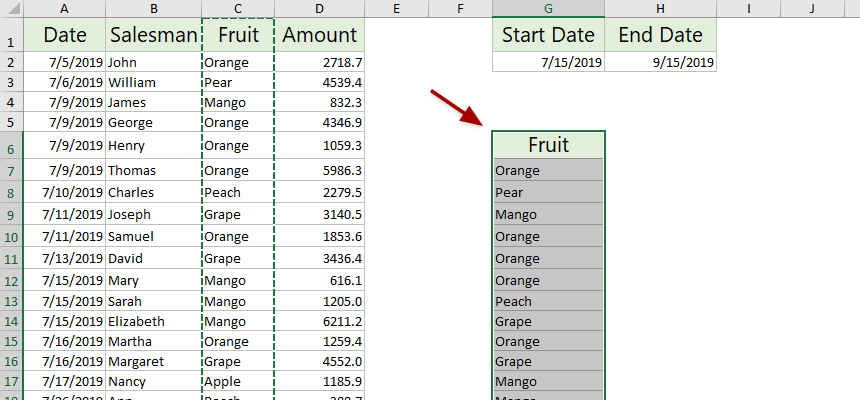
Task: Select the Pear cell in gray list
Action: (x=548, y=192)
